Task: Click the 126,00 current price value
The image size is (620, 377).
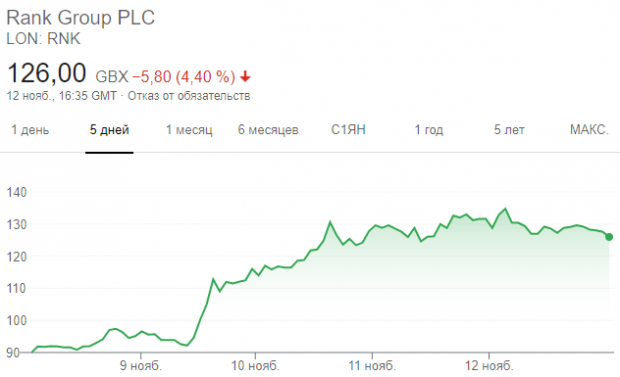Action: [x=47, y=73]
